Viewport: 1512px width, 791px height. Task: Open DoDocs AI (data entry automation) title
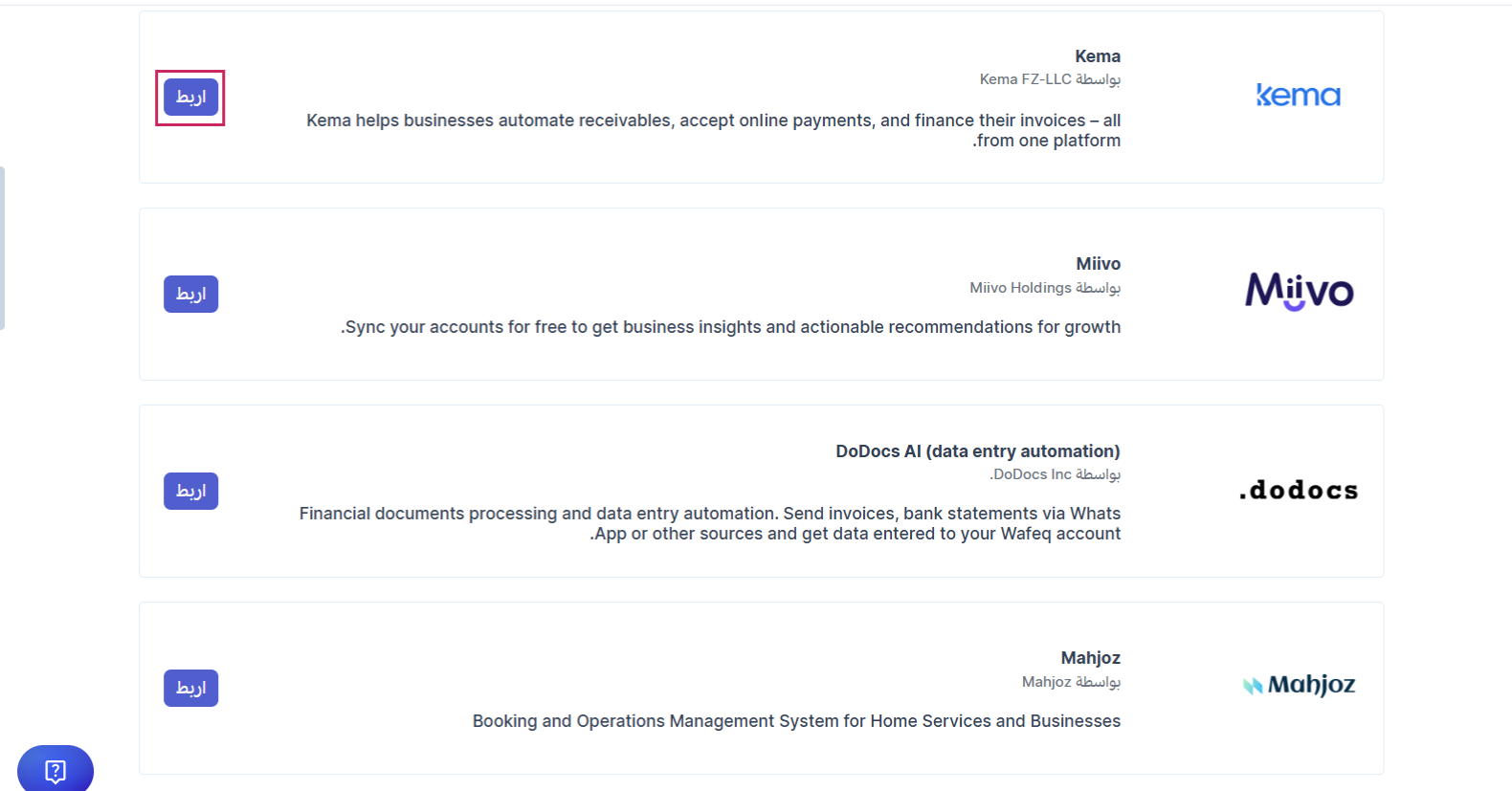click(977, 451)
